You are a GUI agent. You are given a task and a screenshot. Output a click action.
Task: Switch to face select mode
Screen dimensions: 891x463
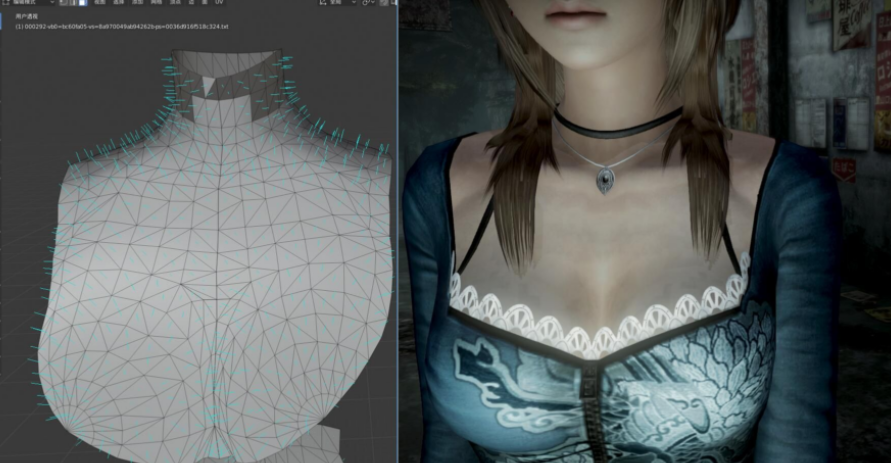click(x=82, y=2)
